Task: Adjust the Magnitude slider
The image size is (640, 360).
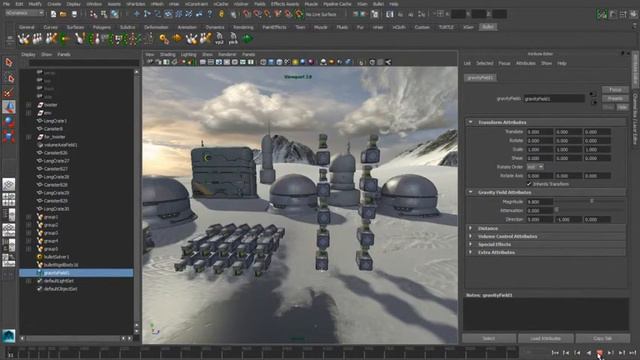Action: coord(591,202)
